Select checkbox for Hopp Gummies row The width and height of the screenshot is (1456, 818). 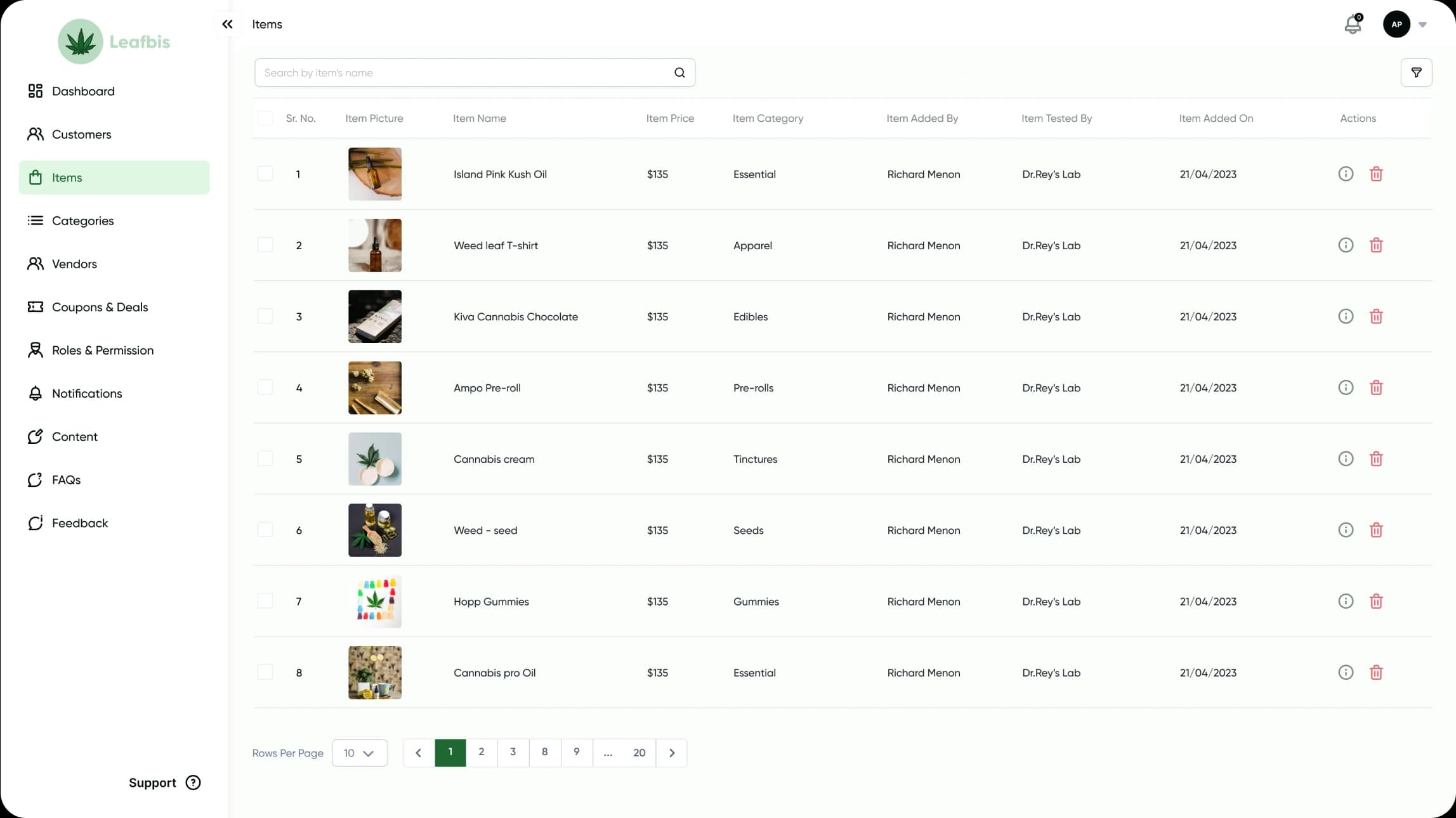(265, 601)
